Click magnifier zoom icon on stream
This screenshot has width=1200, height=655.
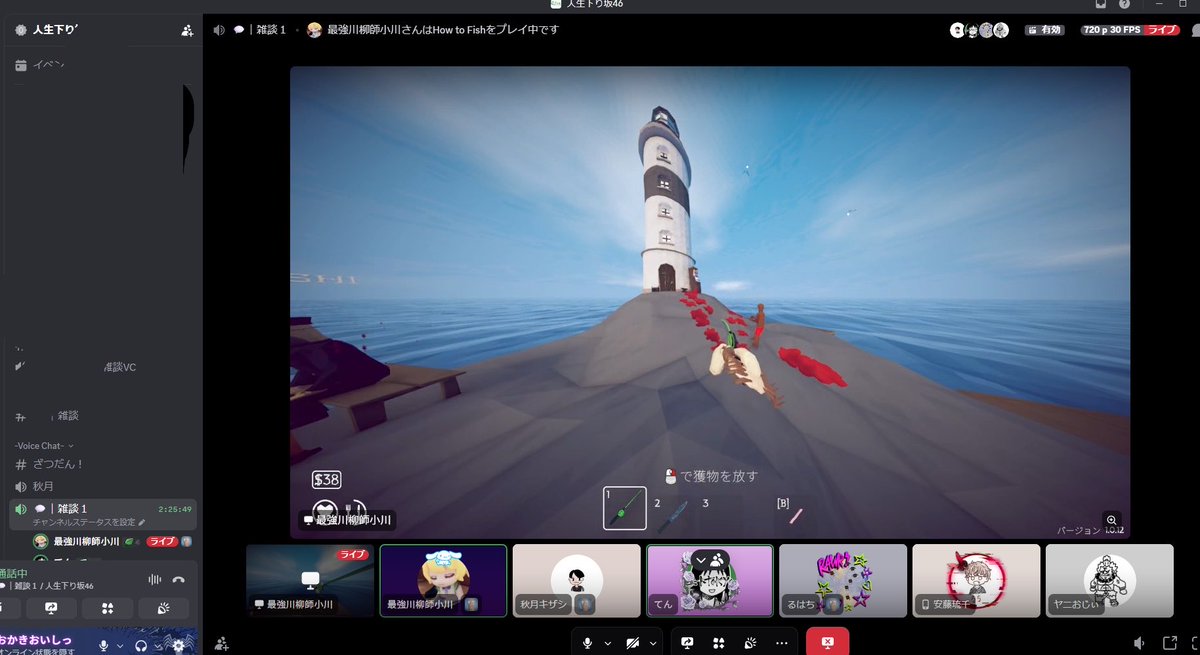coord(1111,520)
